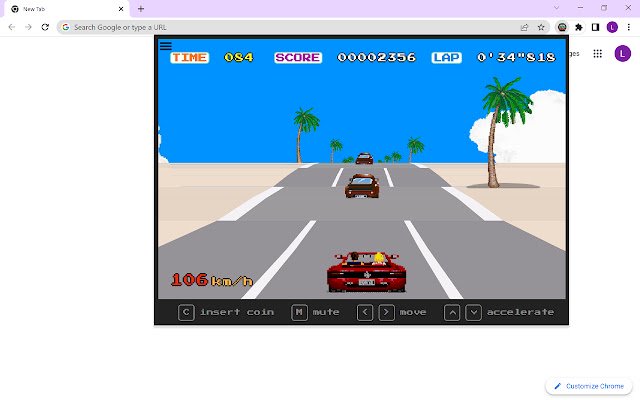Screen dimensions: 640x400
Task: Click the score value 00002356
Action: click(x=376, y=58)
